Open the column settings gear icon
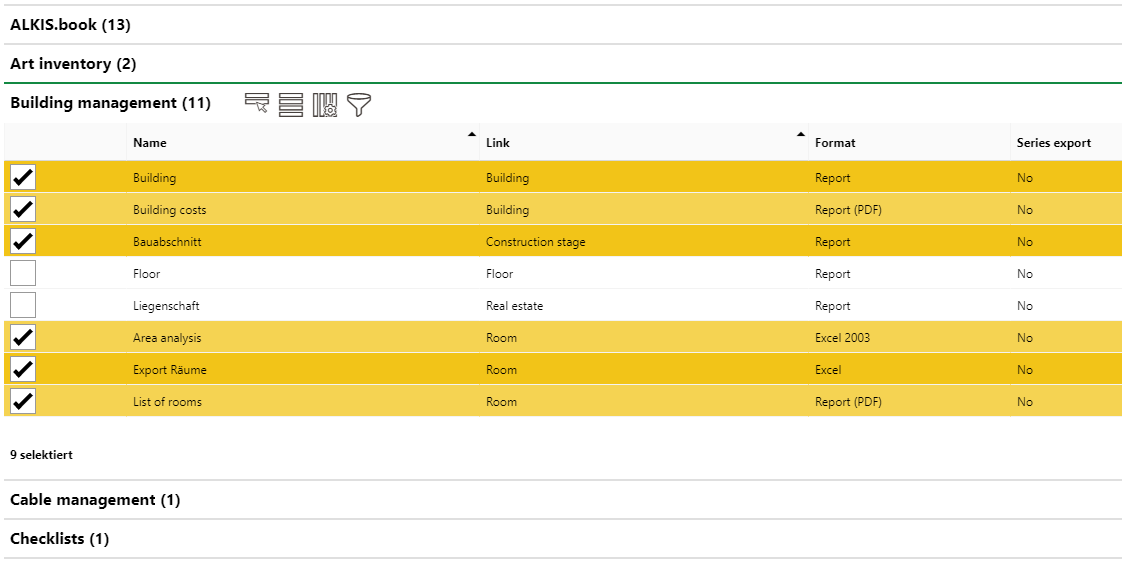Screen dimensions: 1122x566 [x=325, y=104]
